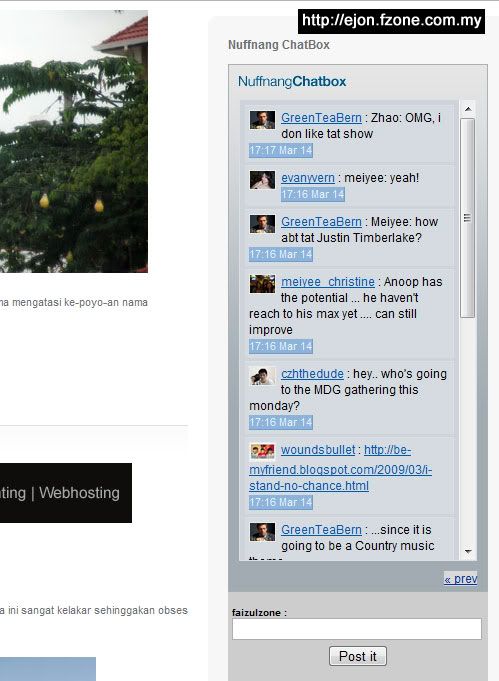Go to previous messages via « prev

tap(460, 579)
